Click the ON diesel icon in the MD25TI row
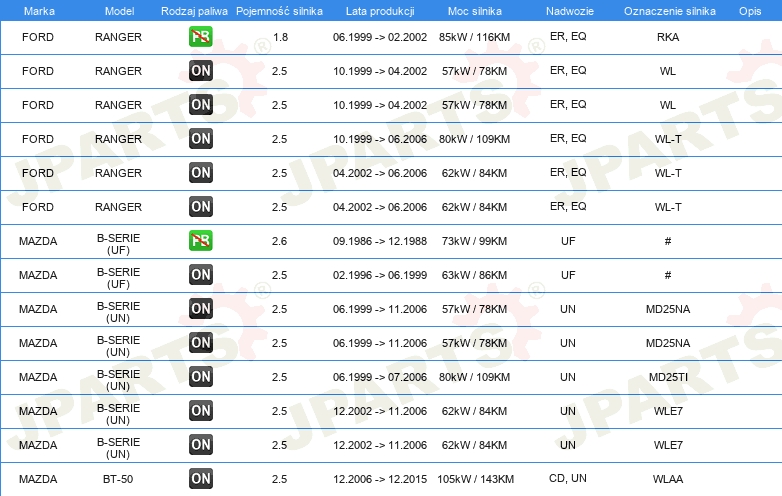Image resolution: width=782 pixels, height=496 pixels. click(x=200, y=377)
